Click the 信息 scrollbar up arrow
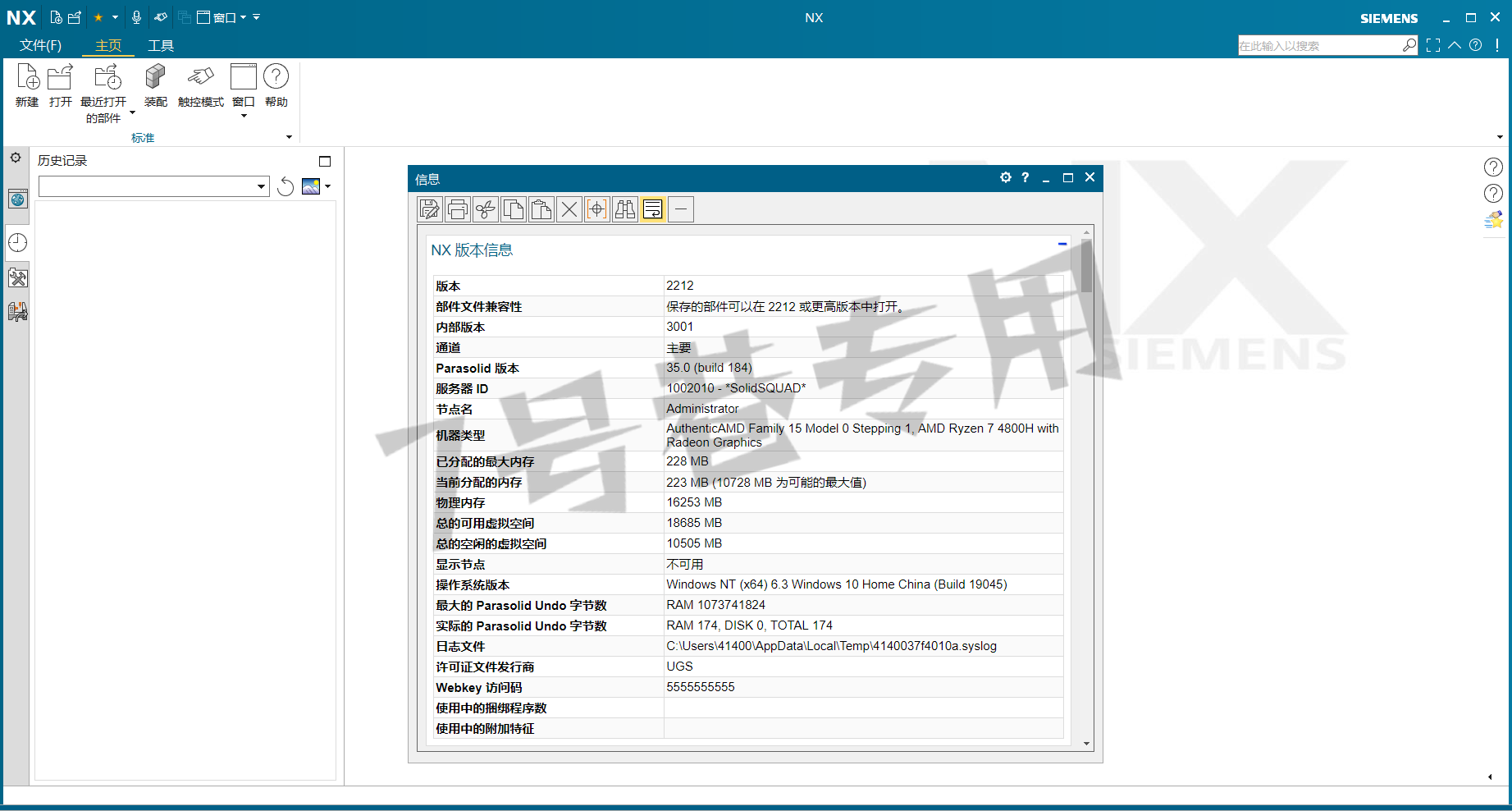Image resolution: width=1512 pixels, height=811 pixels. [x=1086, y=232]
